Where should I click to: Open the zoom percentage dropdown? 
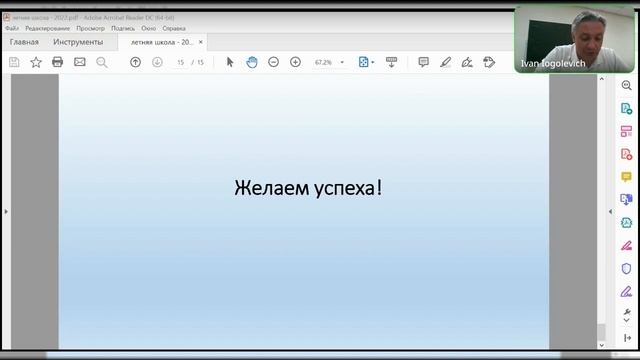342,62
